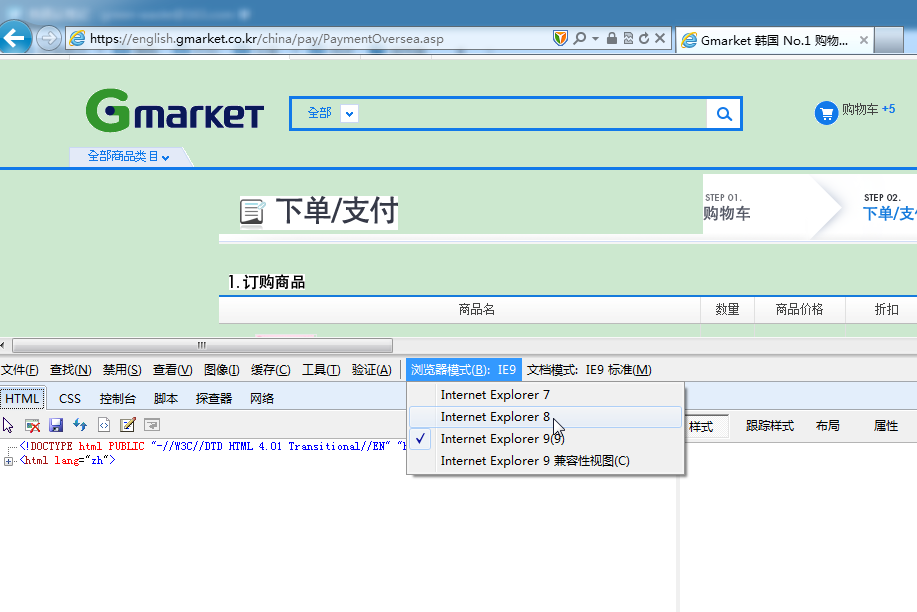The image size is (917, 612).
Task: Click the browser Forward arrow button
Action: pos(49,39)
